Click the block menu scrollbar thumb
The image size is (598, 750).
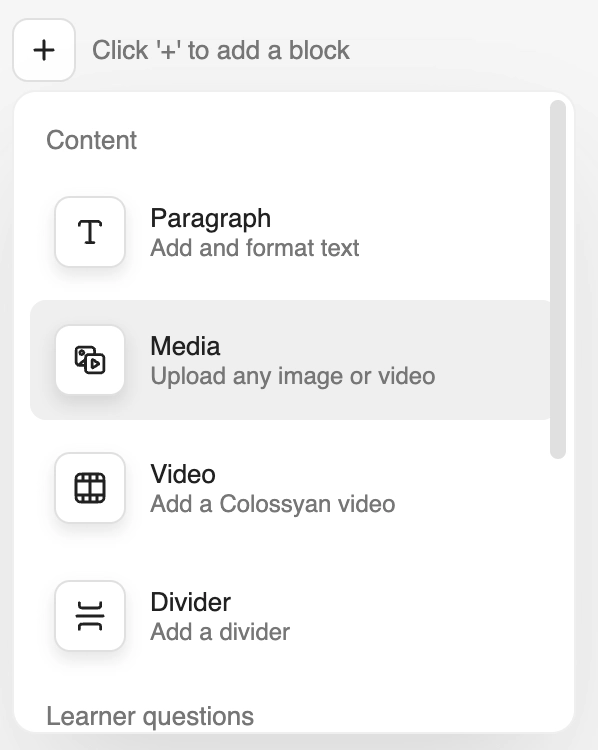point(558,279)
